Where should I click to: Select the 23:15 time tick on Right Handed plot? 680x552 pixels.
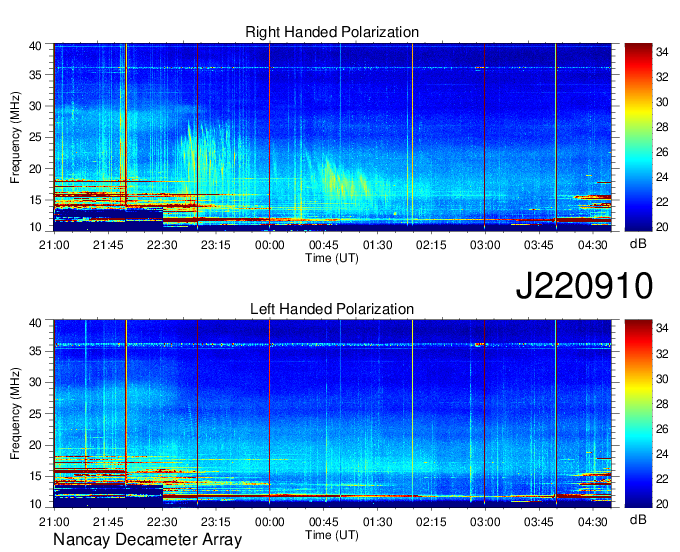pos(216,245)
